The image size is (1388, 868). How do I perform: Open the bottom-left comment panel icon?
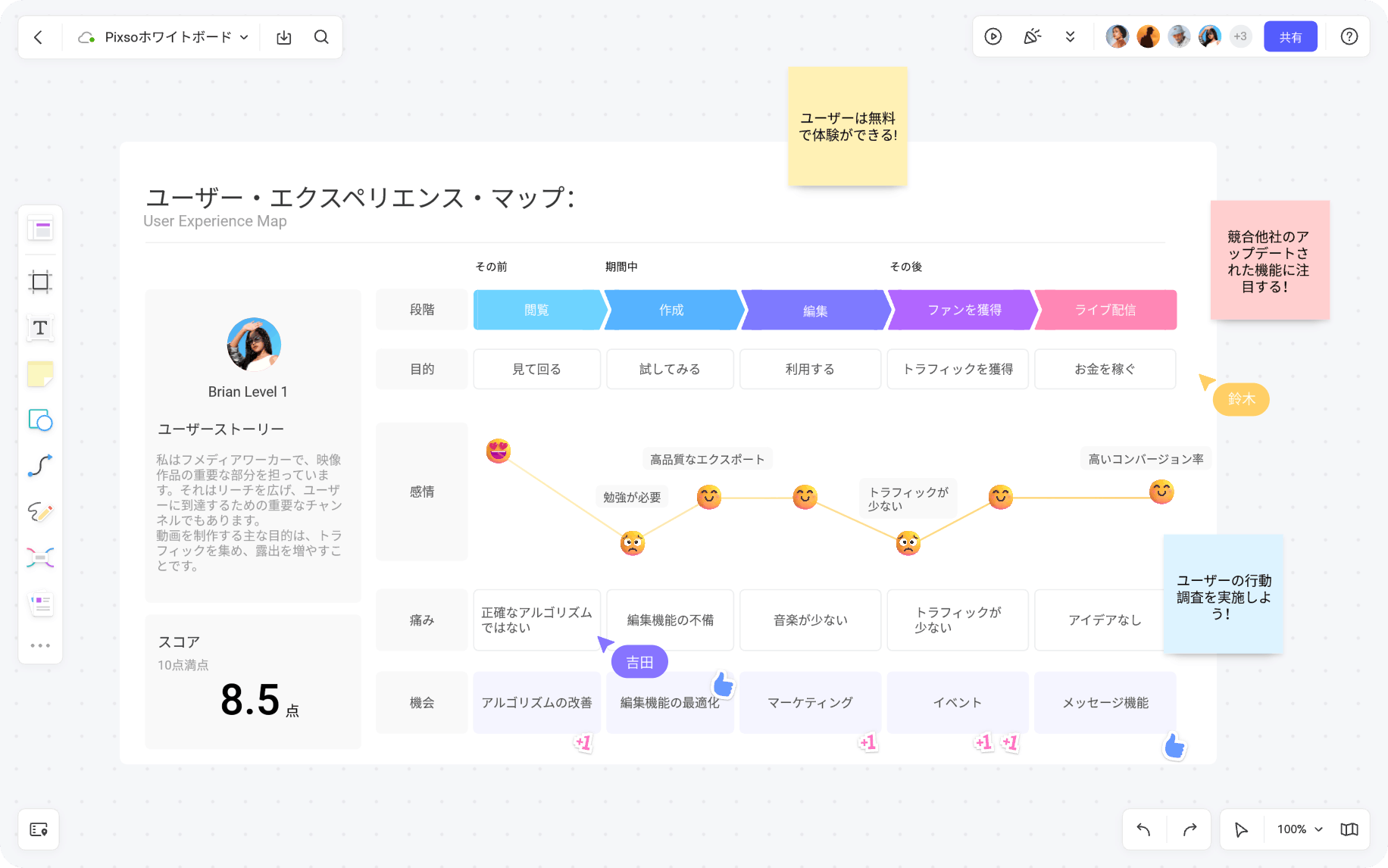click(x=39, y=829)
